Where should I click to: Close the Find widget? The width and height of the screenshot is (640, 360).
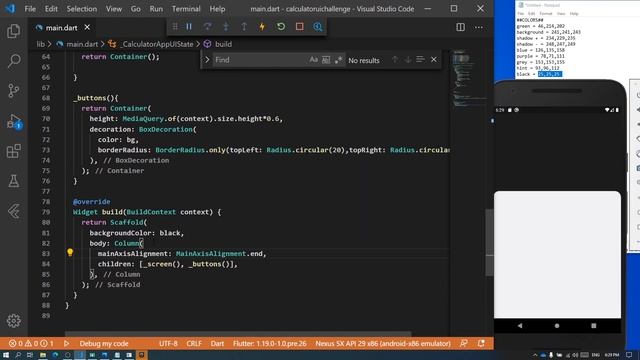[x=434, y=60]
